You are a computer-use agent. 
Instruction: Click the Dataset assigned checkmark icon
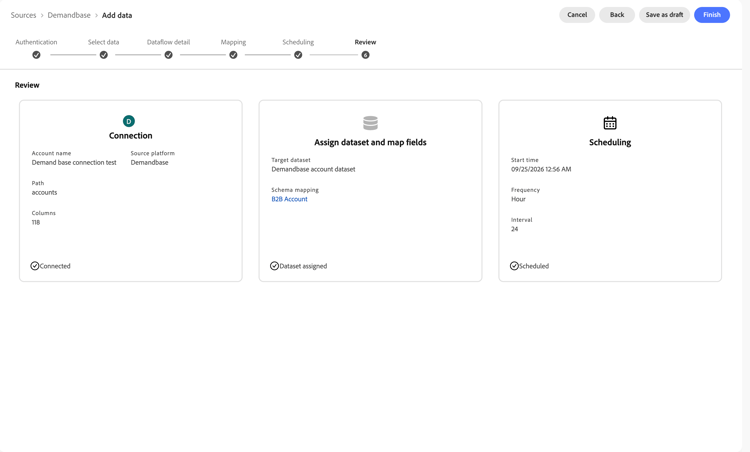(x=275, y=266)
